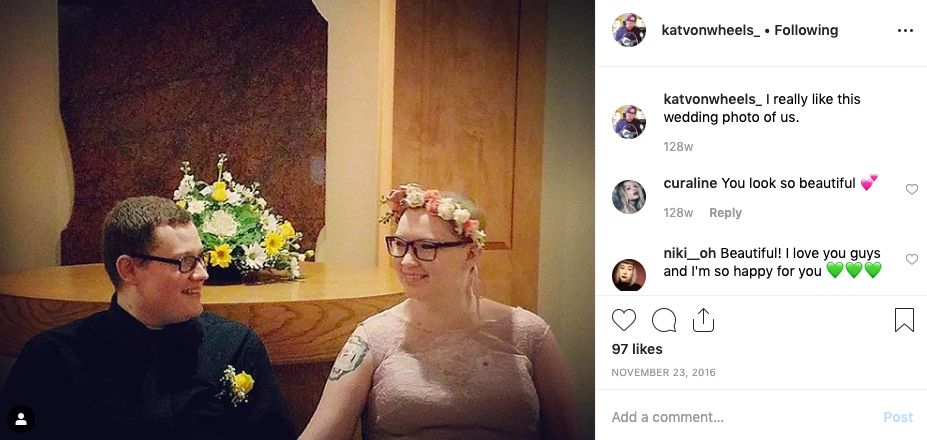Screen dimensions: 927x440
Task: Save post with bookmark icon
Action: coord(904,320)
